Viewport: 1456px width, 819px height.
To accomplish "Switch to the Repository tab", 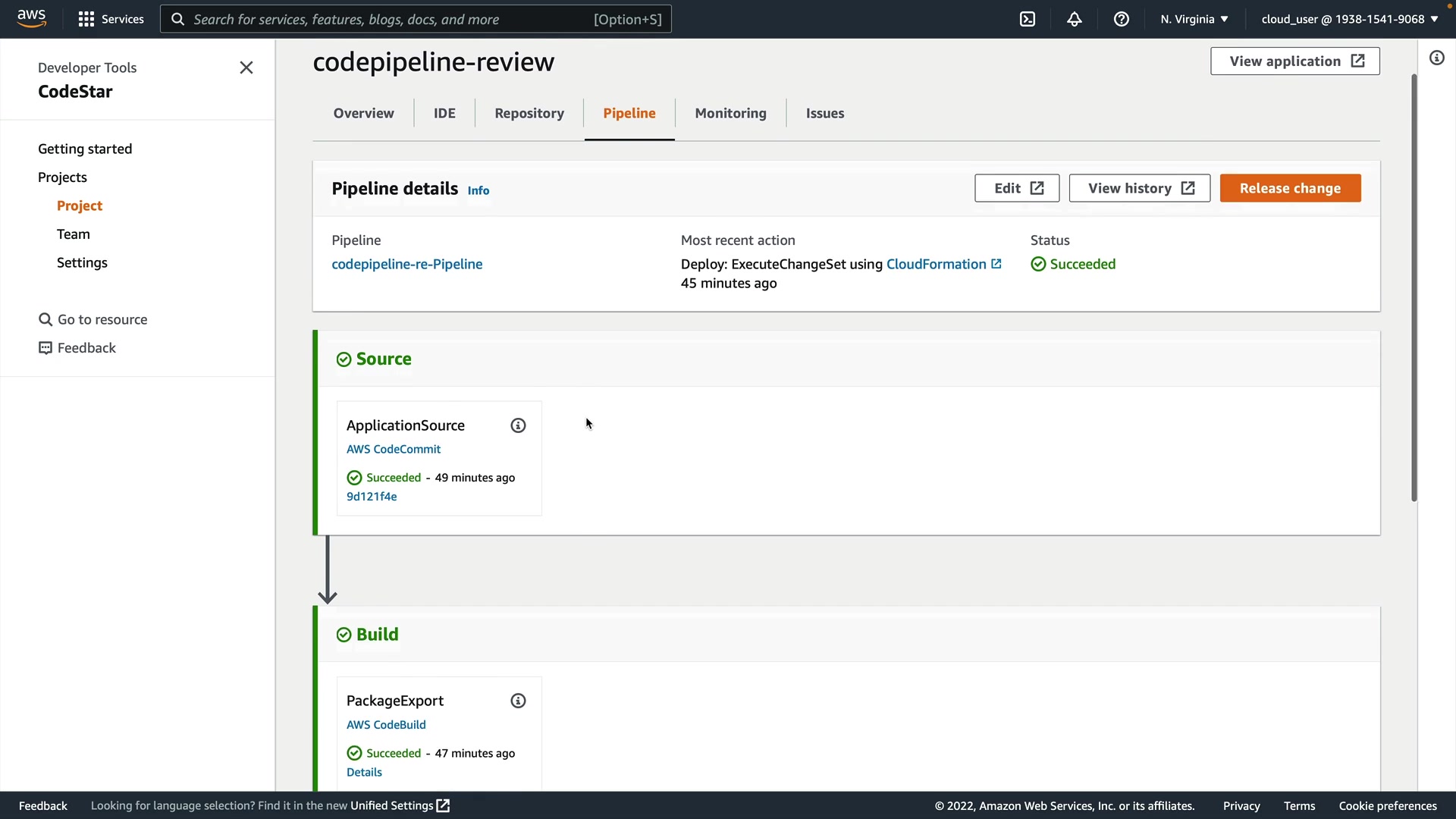I will (x=529, y=113).
